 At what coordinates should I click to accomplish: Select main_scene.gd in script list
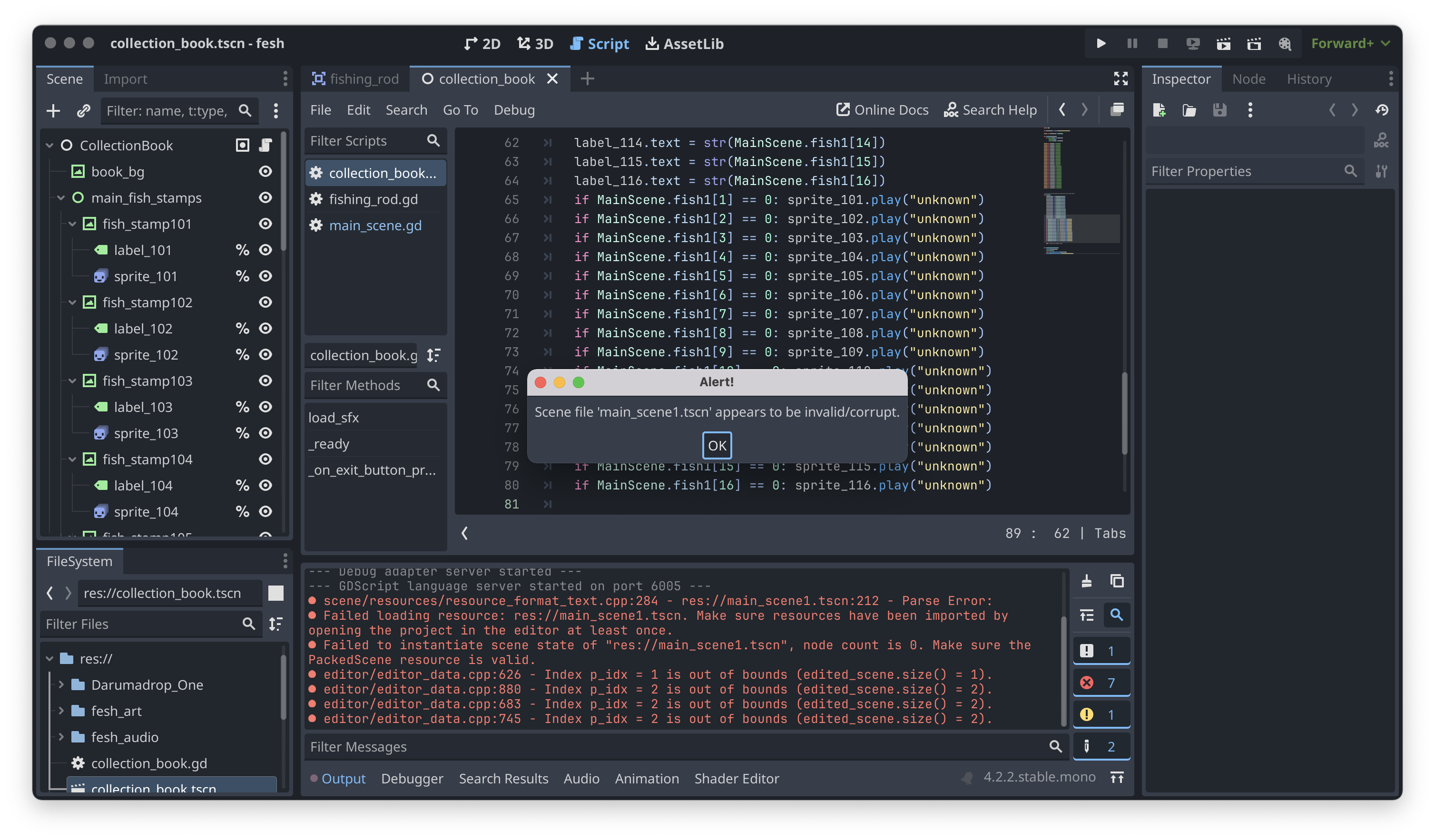pos(375,225)
